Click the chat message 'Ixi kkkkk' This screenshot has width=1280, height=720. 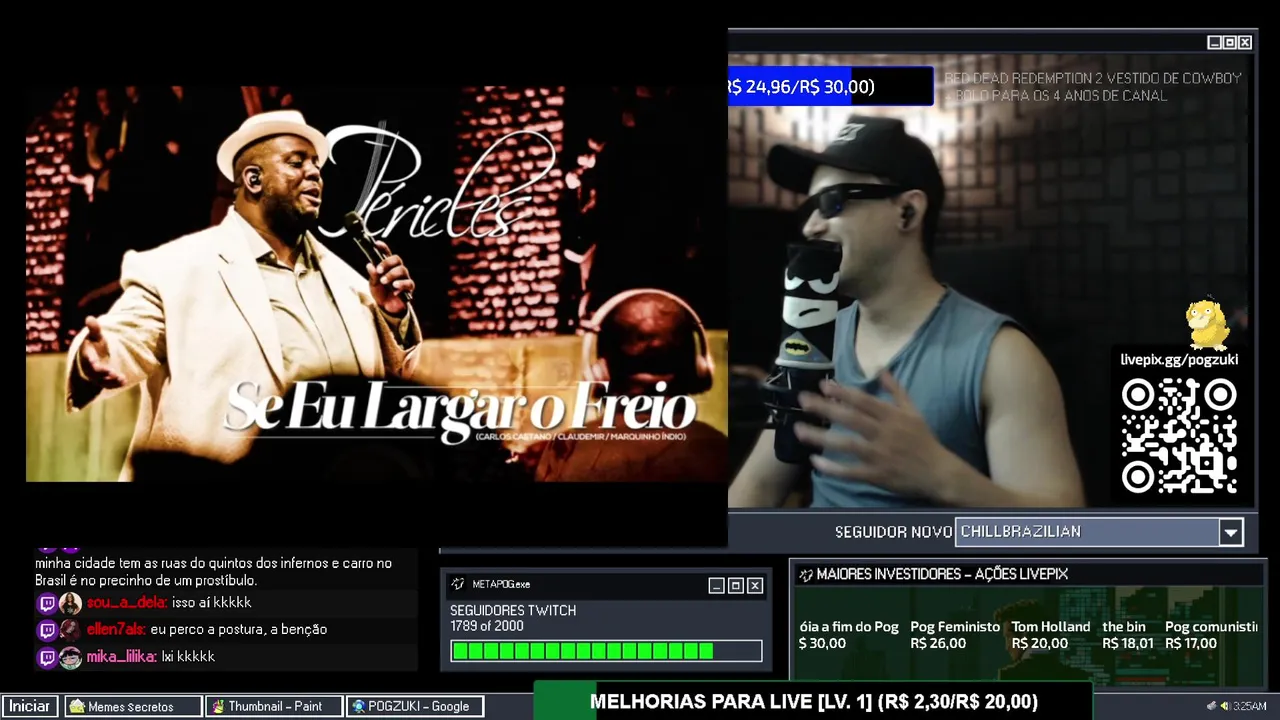pyautogui.click(x=188, y=657)
